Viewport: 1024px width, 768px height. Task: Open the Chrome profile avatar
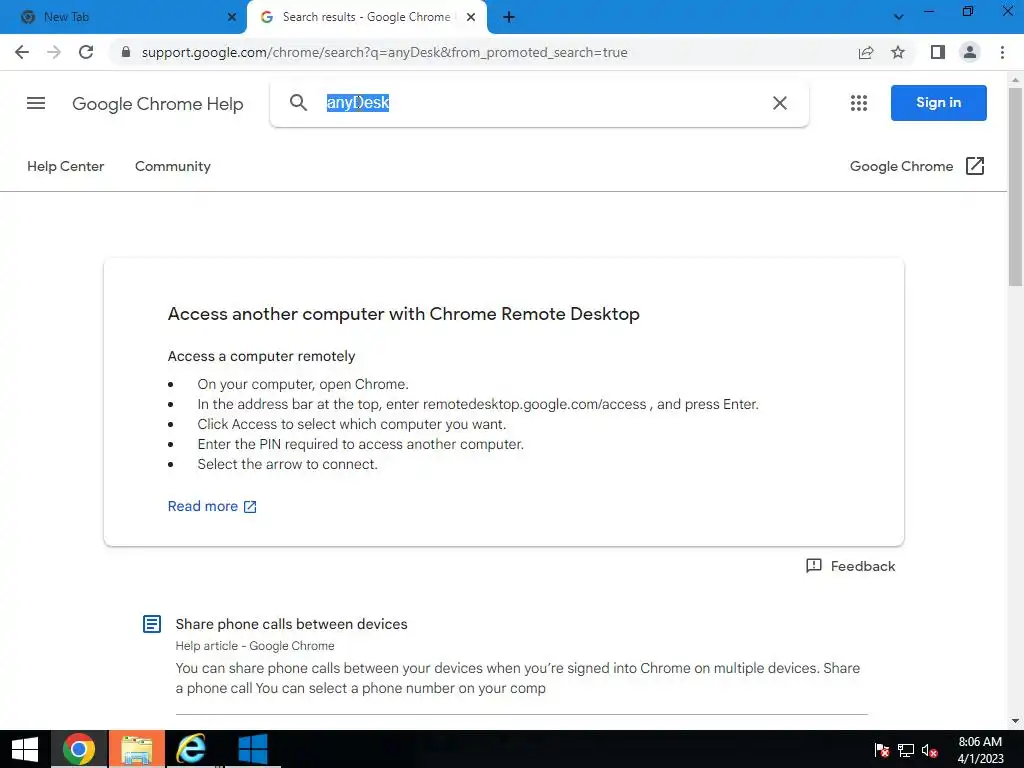pos(970,52)
